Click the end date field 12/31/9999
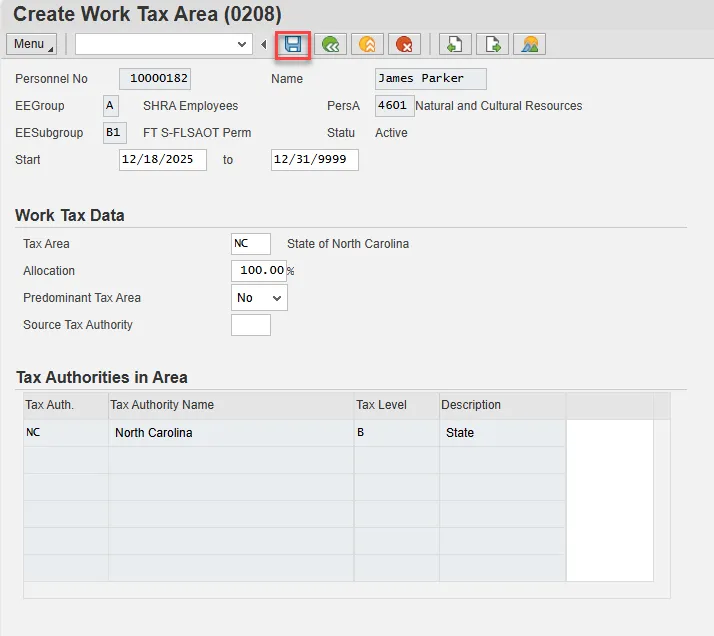Screen dimensions: 714x636 click(314, 160)
